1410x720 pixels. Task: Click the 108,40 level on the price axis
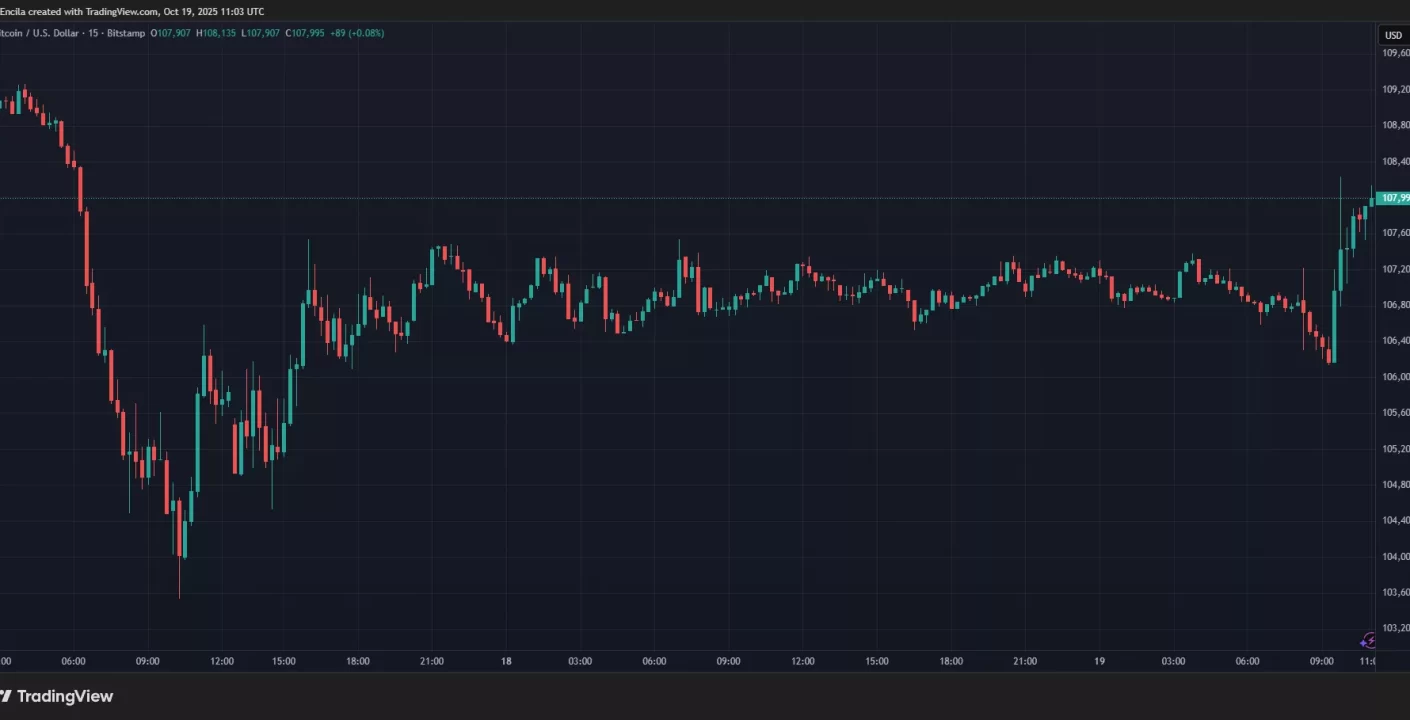click(x=1395, y=161)
